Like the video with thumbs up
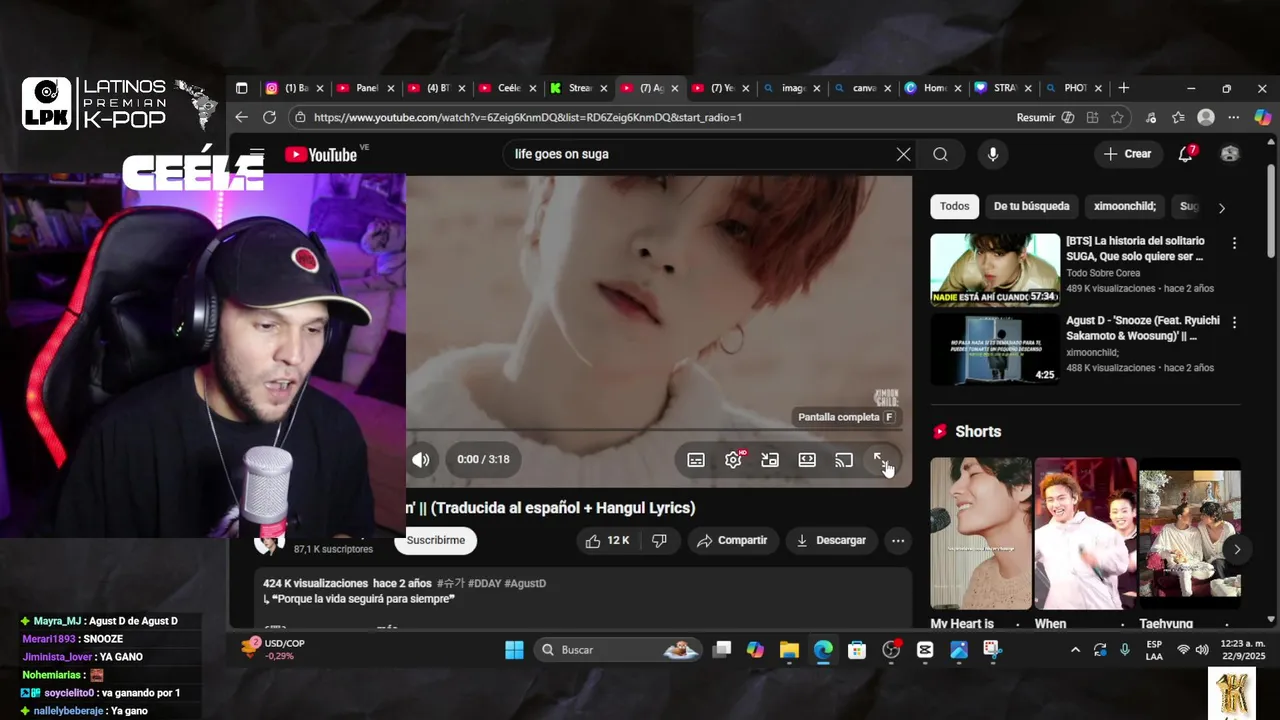 tap(607, 540)
